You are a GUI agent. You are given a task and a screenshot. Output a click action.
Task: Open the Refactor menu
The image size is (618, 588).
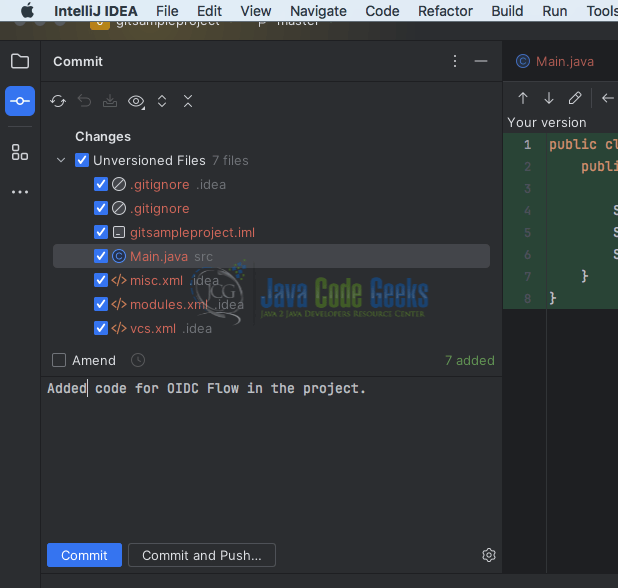coord(445,11)
